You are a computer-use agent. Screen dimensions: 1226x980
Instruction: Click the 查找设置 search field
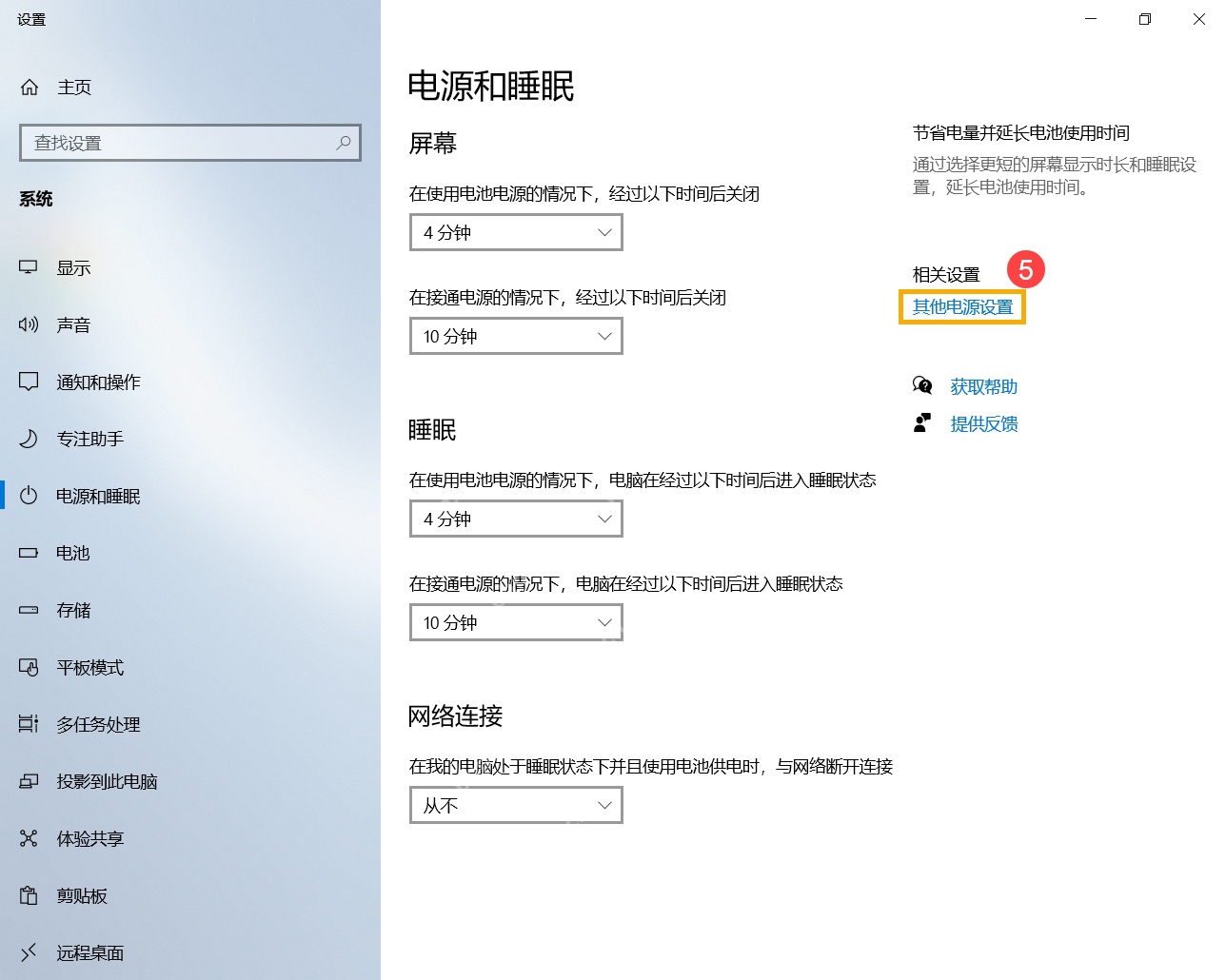pos(190,143)
